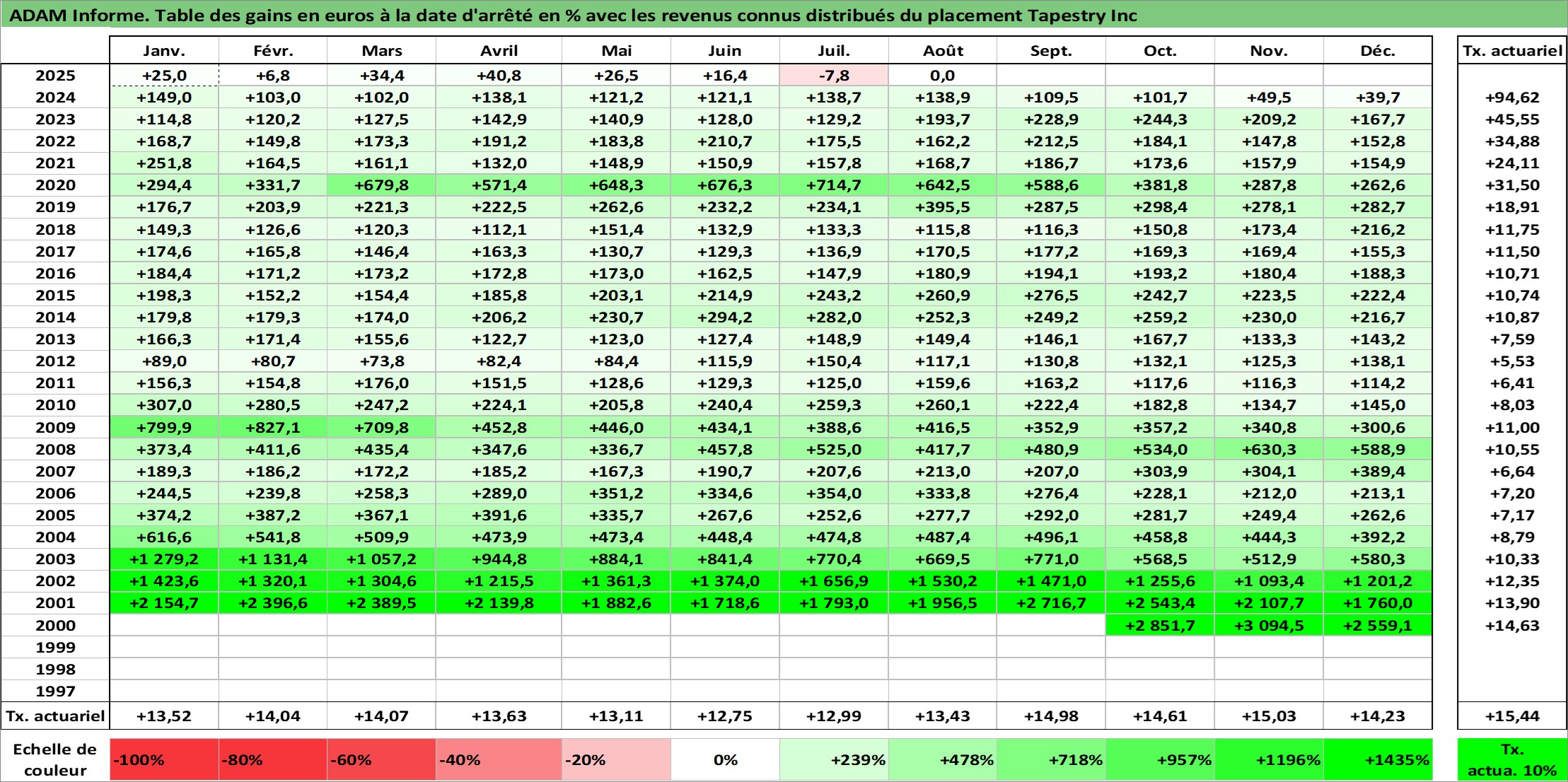This screenshot has width=1568, height=782.
Task: Click the +679,8 cell in March 2020
Action: tap(381, 185)
